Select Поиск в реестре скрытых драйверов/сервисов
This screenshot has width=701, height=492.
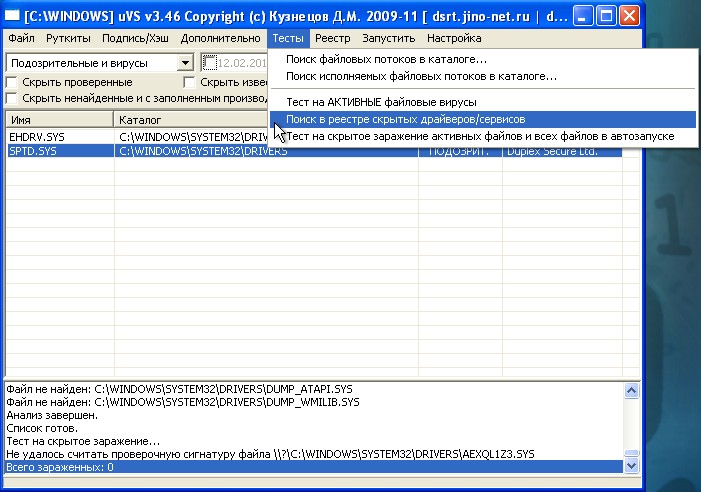[x=483, y=119]
